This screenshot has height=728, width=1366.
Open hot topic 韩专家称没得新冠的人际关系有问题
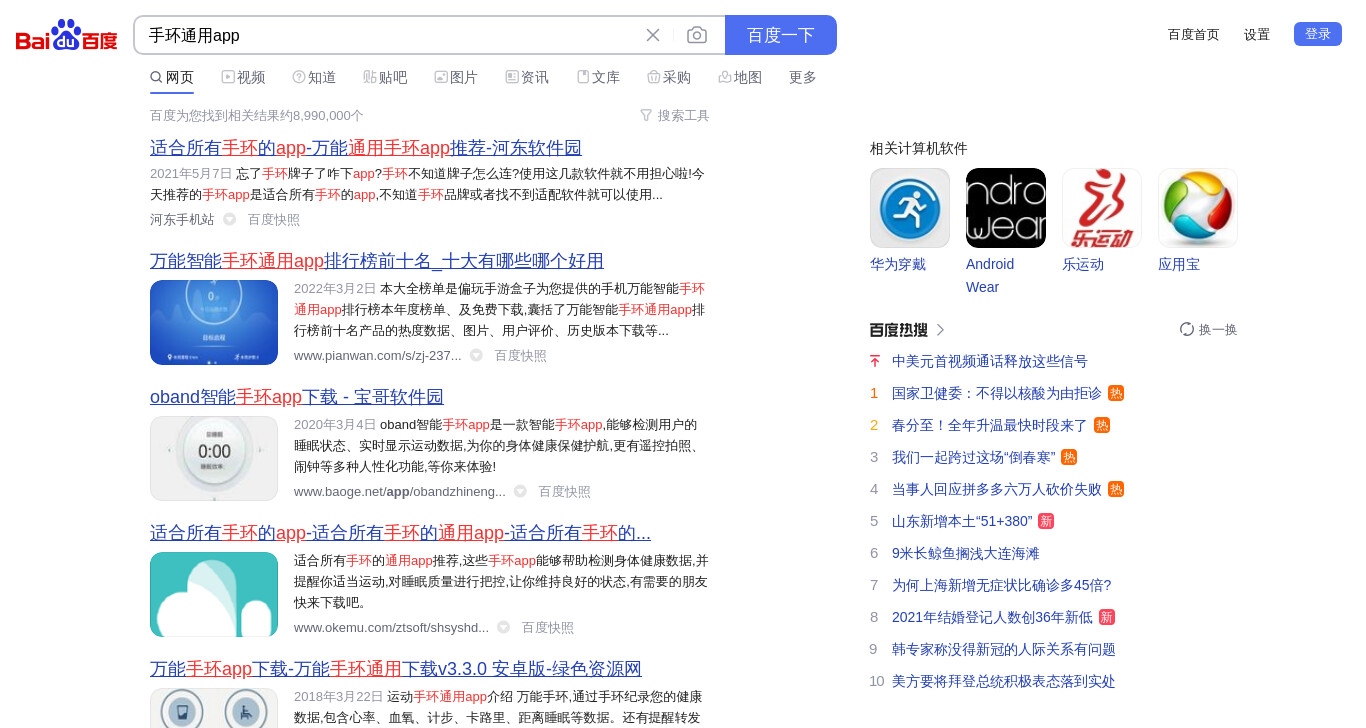tap(1004, 649)
